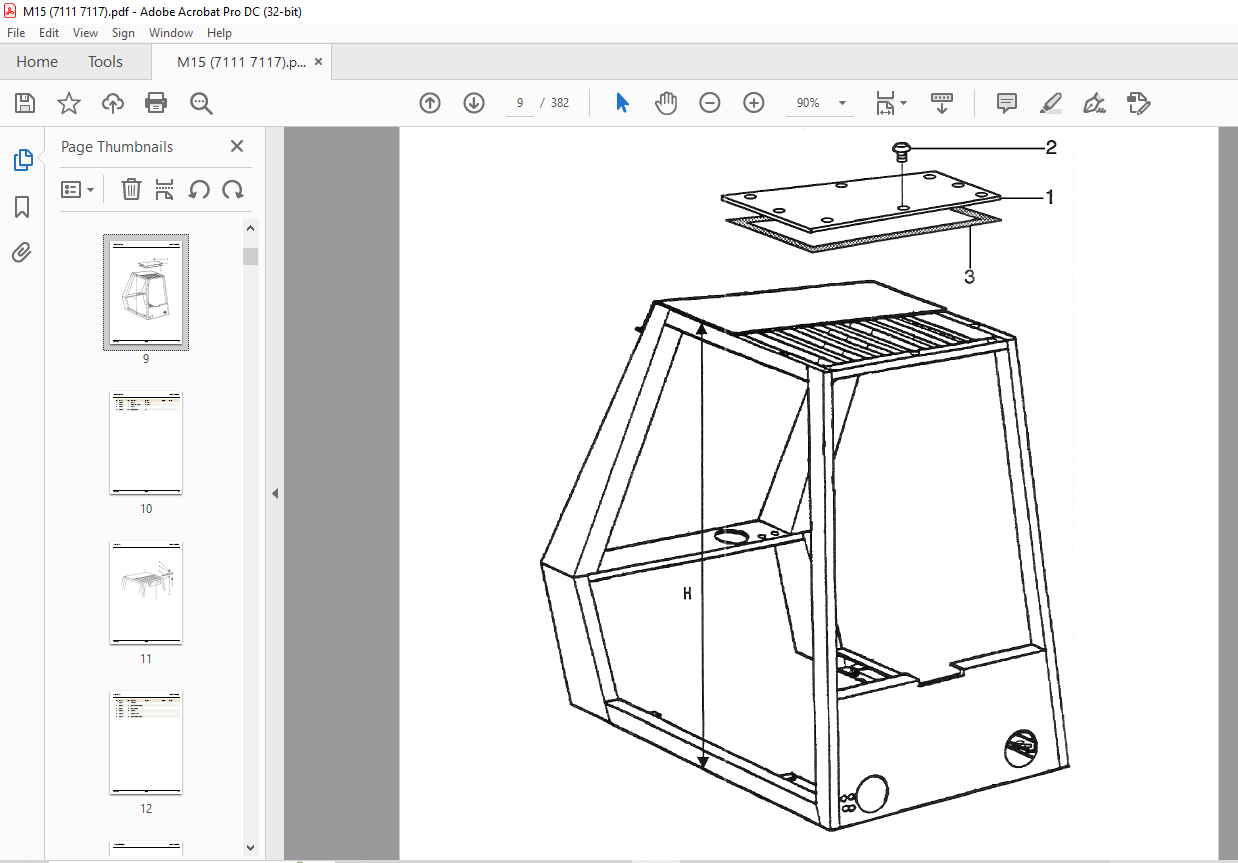Delete selected page with trash icon

[131, 189]
